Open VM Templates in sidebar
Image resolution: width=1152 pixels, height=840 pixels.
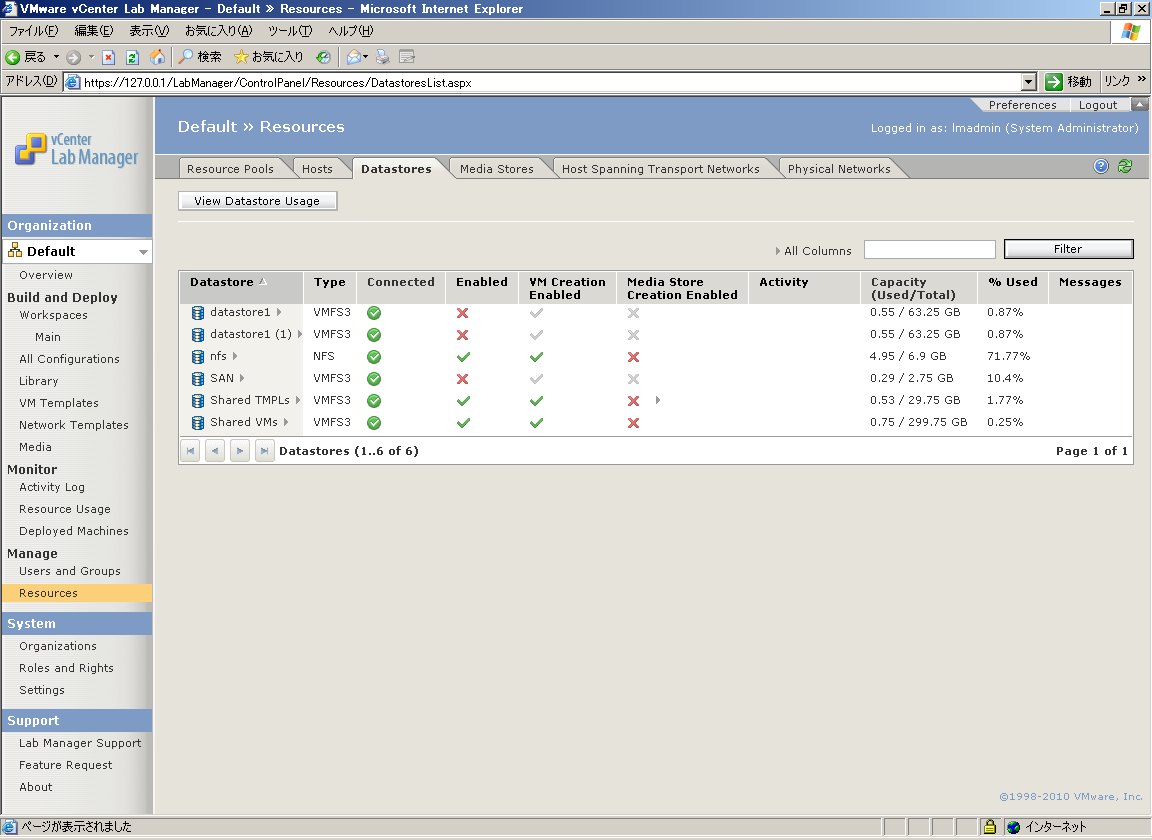(x=59, y=403)
